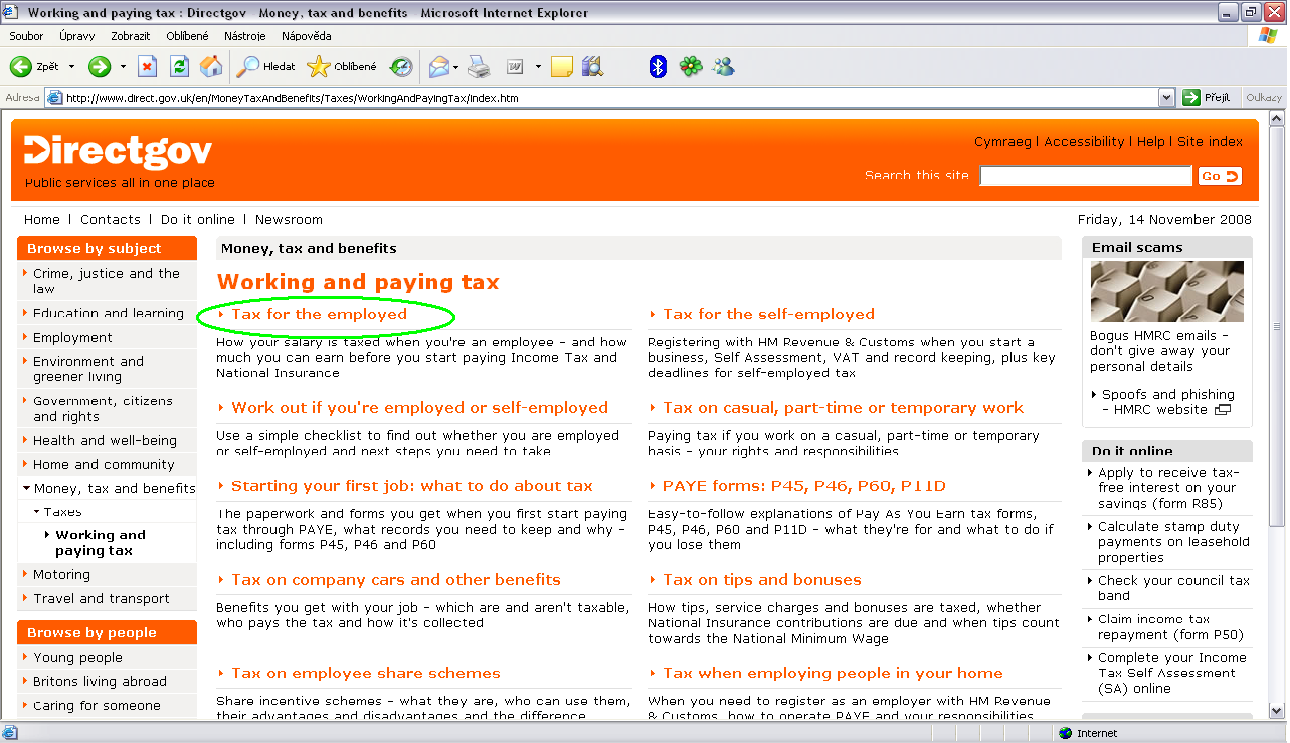Open Tax on tips and bonuses link
The image size is (1290, 743).
pyautogui.click(x=762, y=580)
